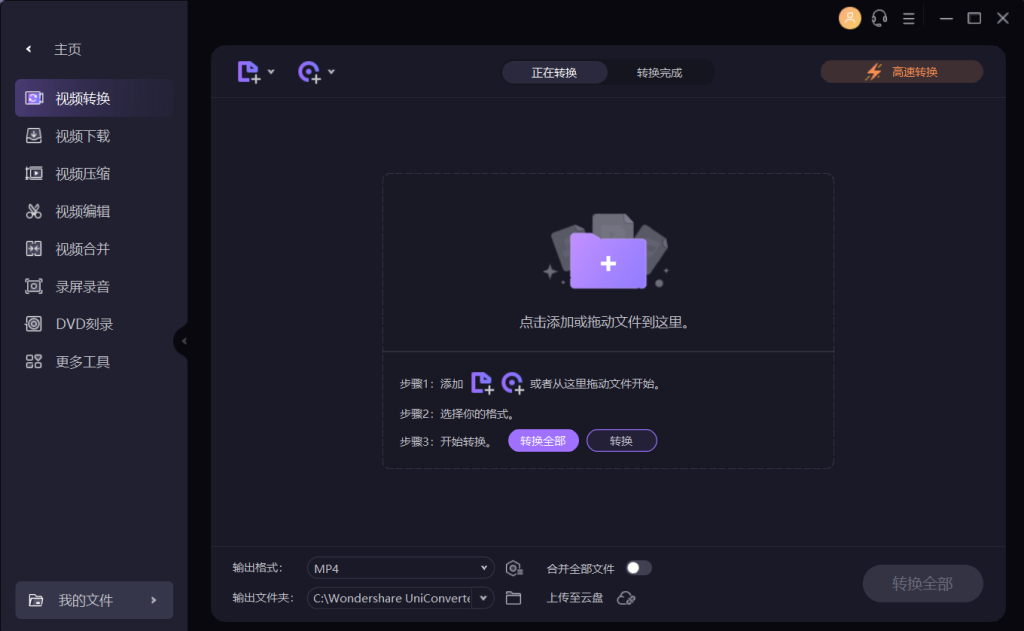
Task: Switch to the 转换完成 tab
Action: [660, 73]
